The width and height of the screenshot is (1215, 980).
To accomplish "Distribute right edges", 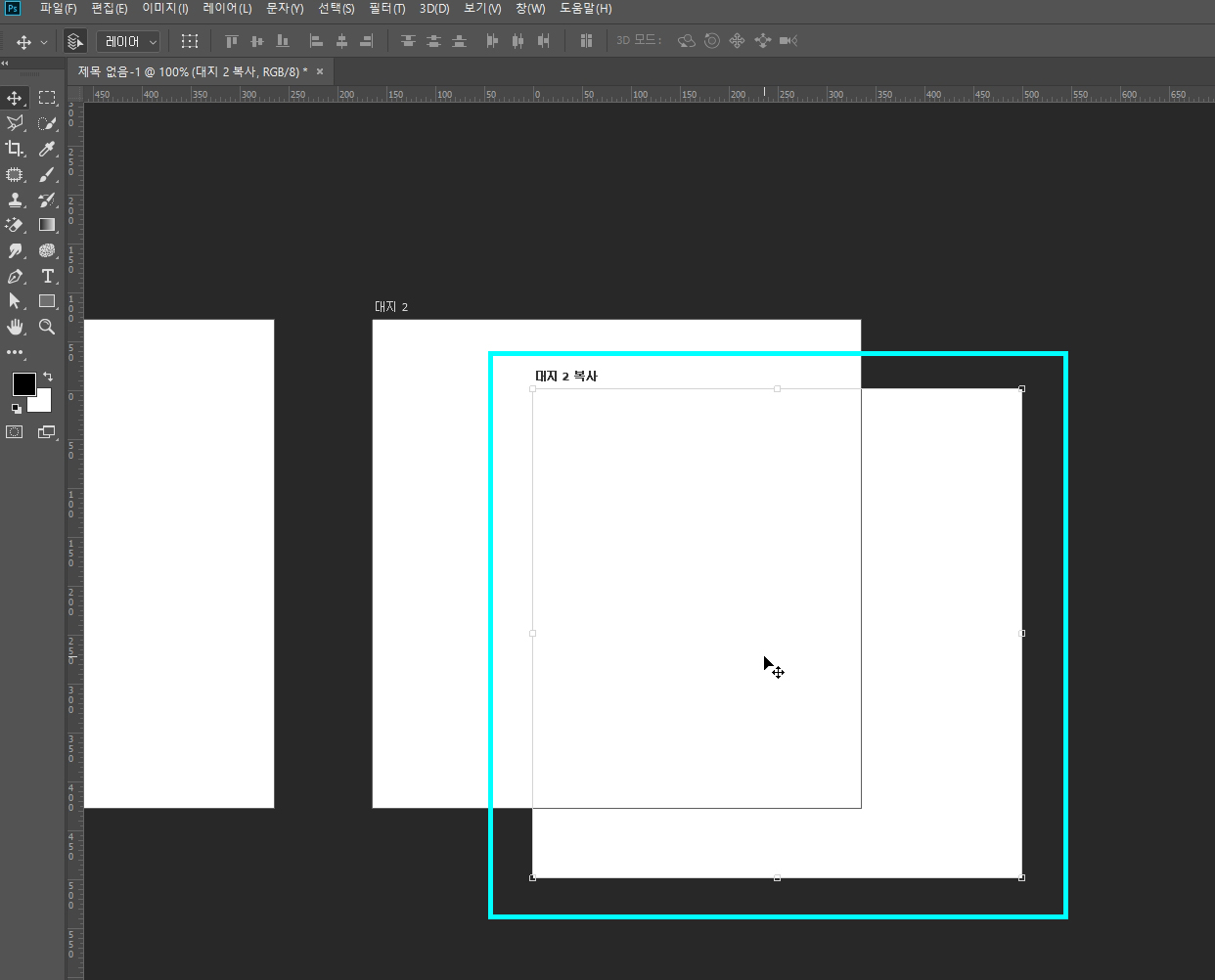I will [x=543, y=41].
